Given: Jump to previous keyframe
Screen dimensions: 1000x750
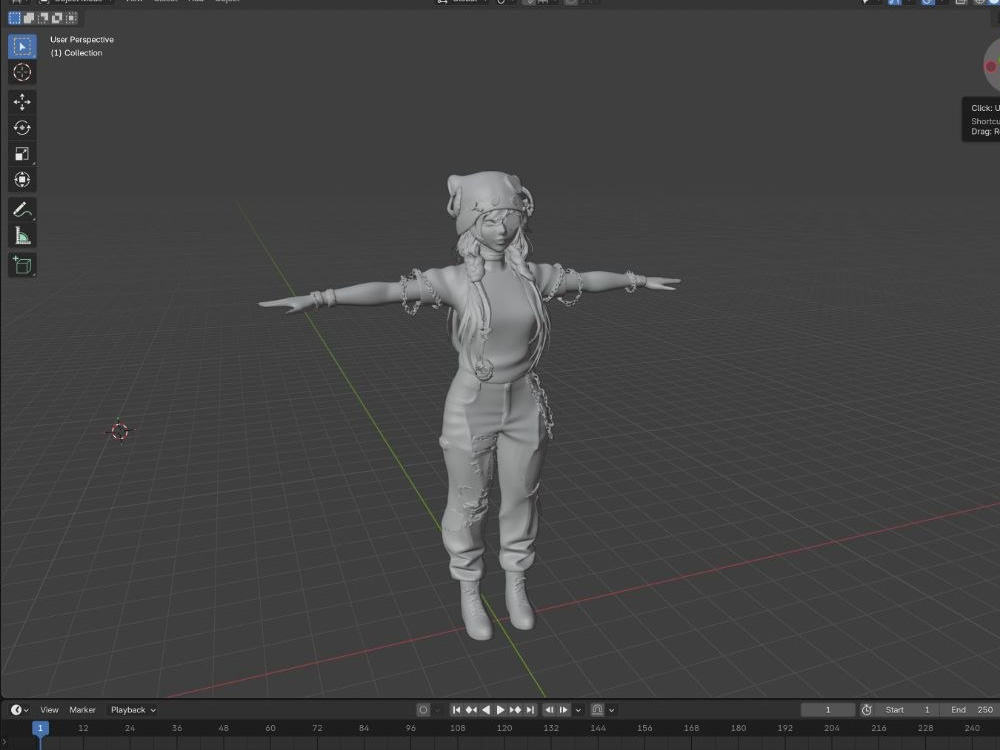Looking at the screenshot, I should [471, 710].
